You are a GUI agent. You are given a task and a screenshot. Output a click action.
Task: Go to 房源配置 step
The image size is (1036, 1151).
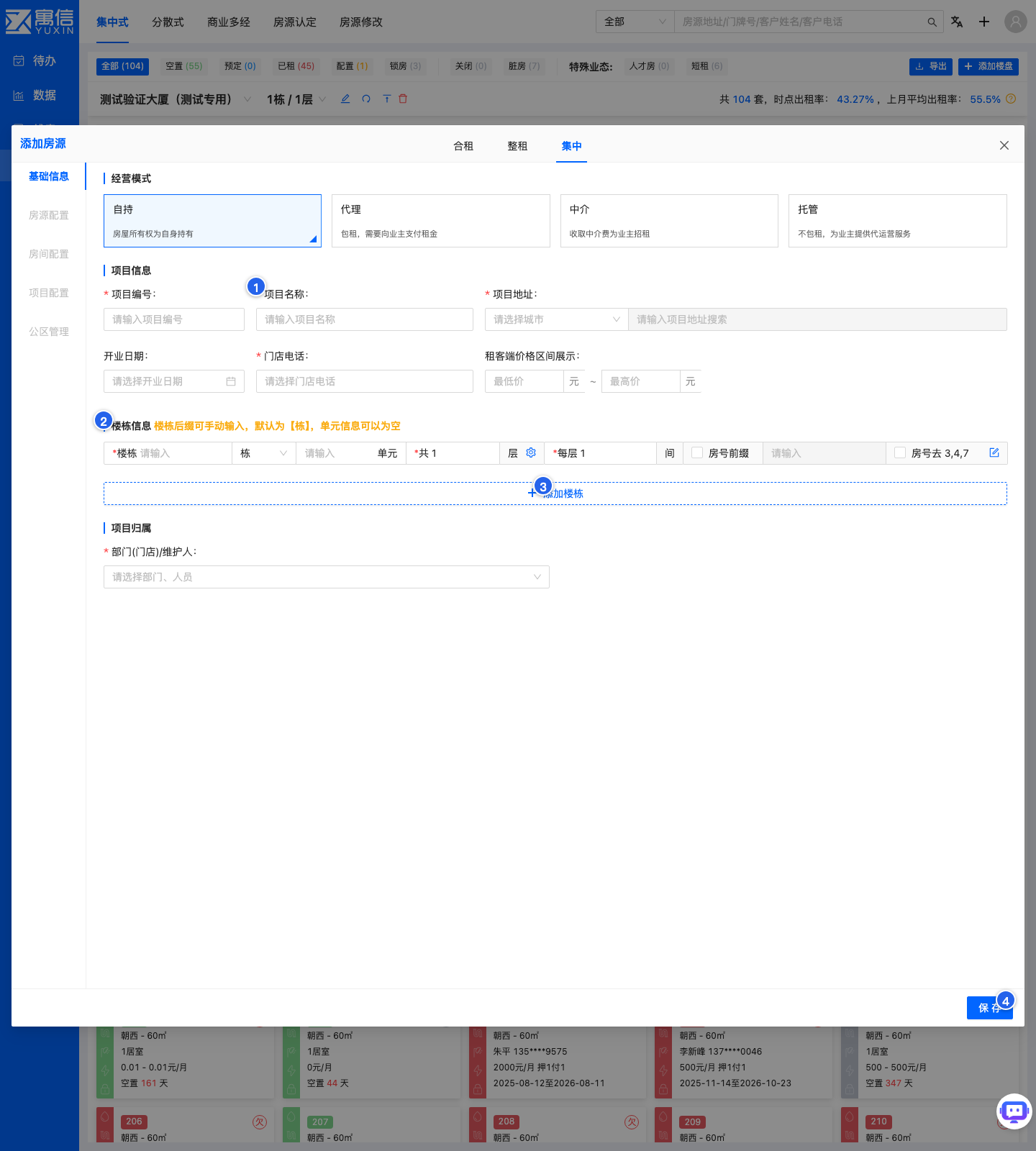click(49, 215)
